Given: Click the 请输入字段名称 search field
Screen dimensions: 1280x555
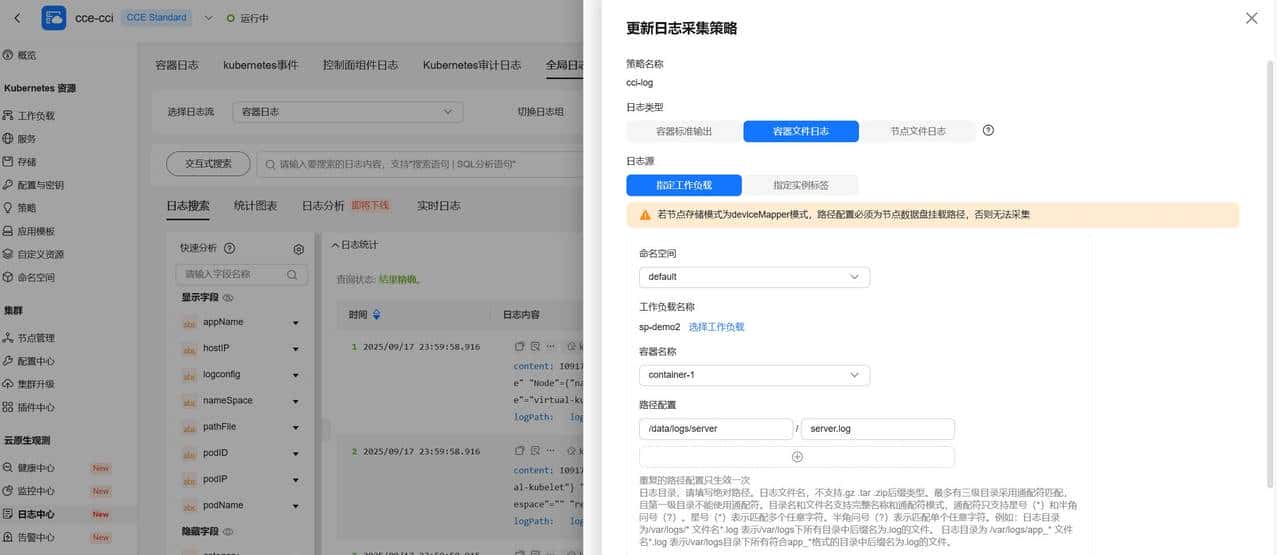Looking at the screenshot, I should point(241,274).
